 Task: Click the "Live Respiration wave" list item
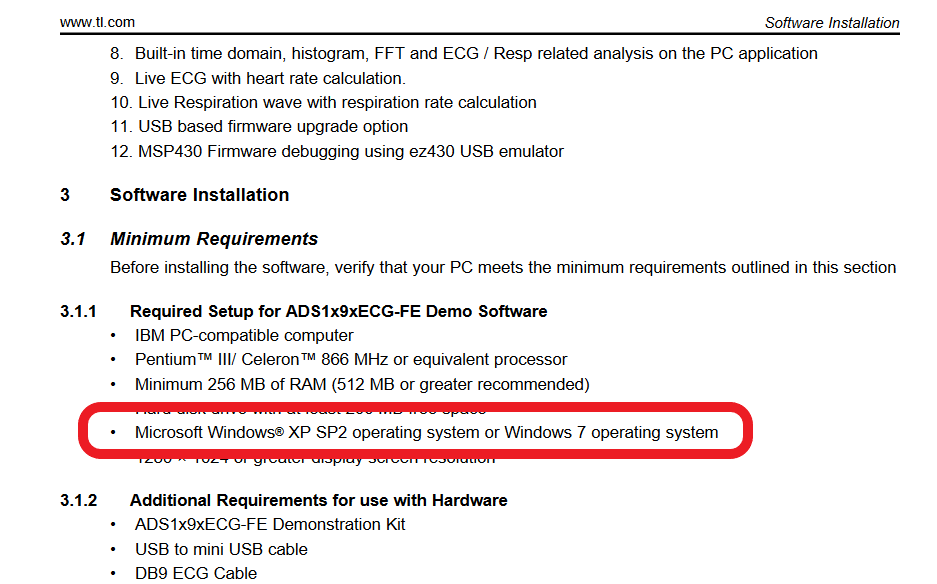(x=323, y=102)
